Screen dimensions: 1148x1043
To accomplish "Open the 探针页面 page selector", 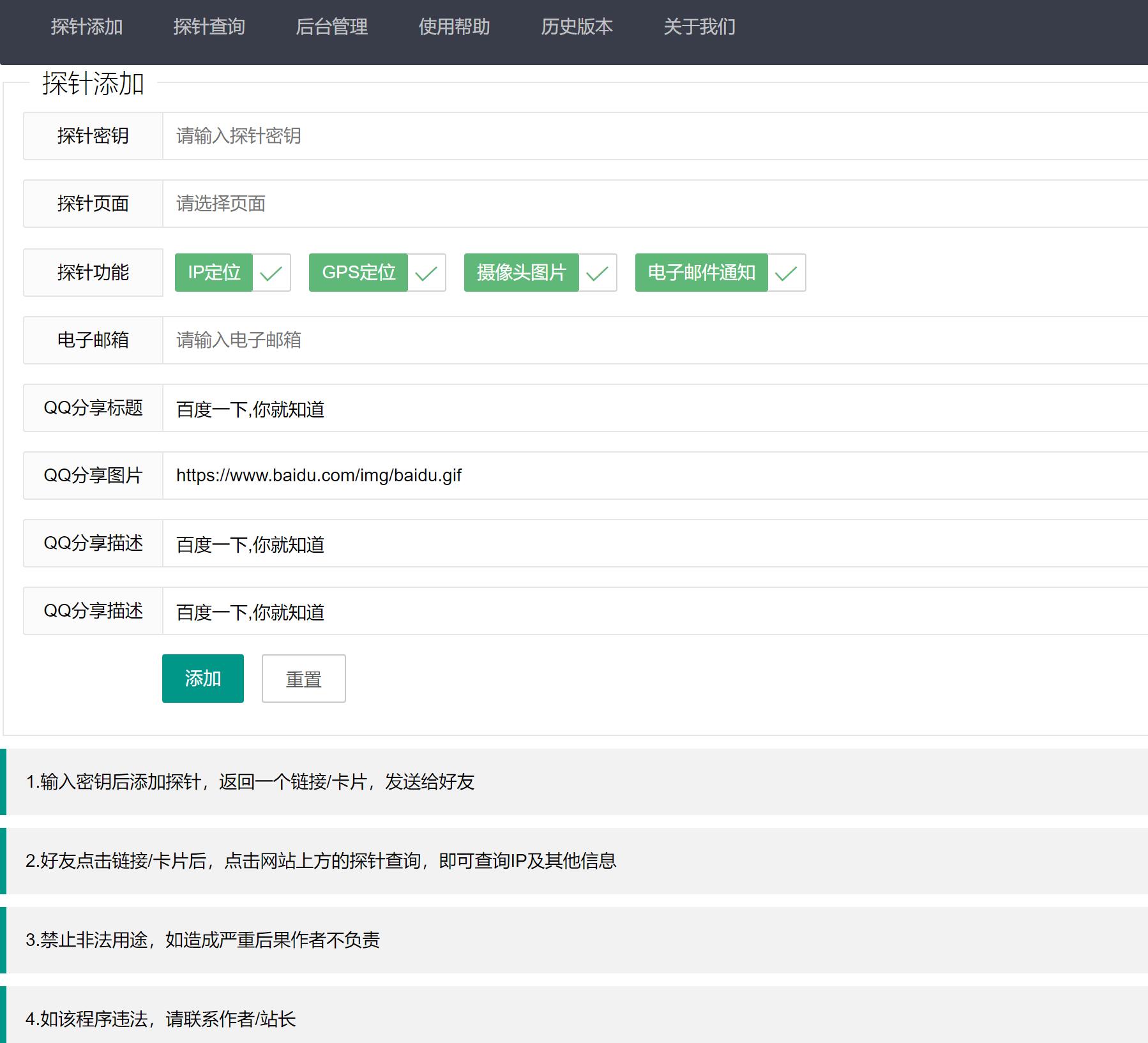I will pos(447,204).
